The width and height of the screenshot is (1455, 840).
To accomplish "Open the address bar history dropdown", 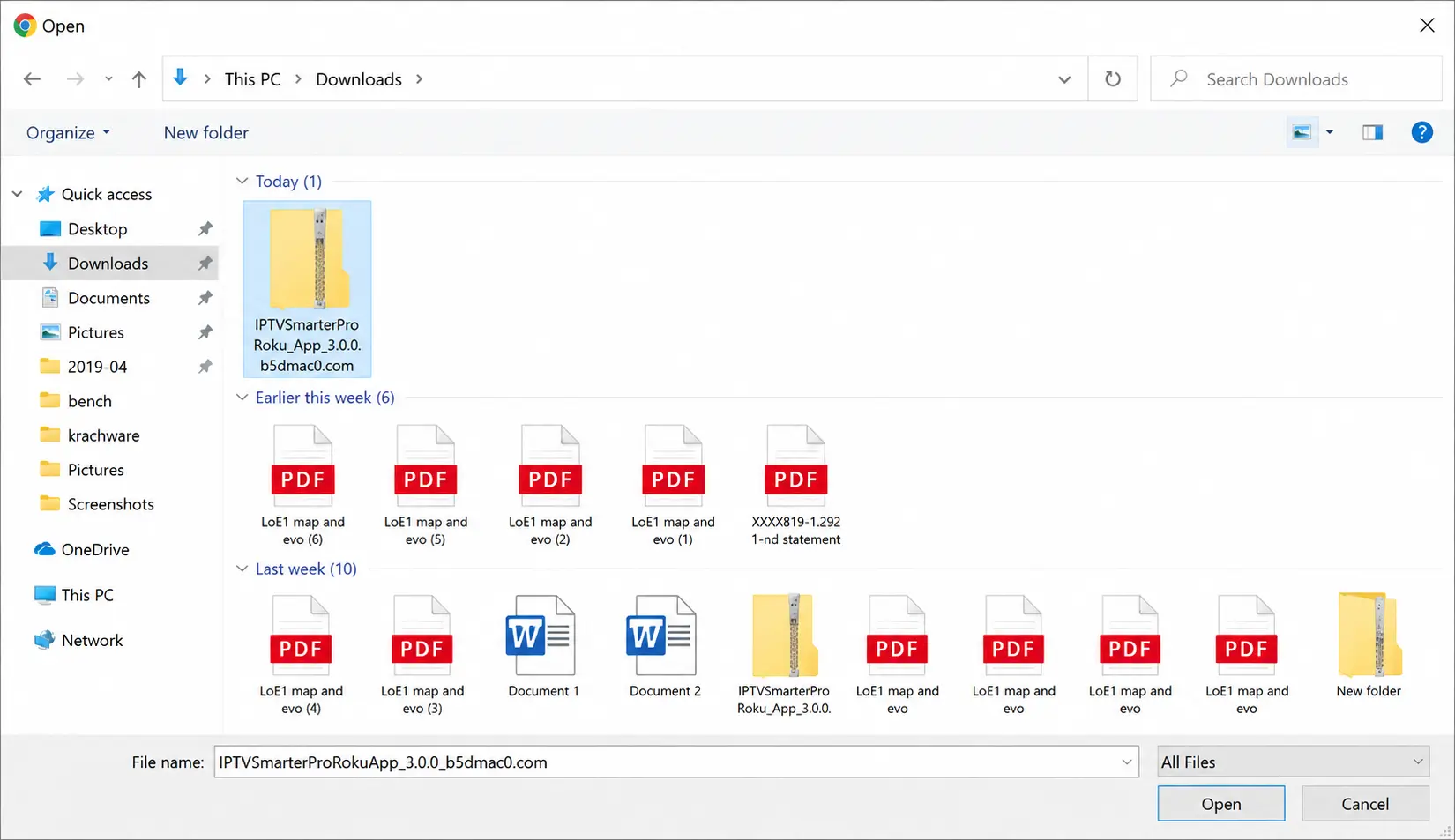I will click(x=1064, y=79).
